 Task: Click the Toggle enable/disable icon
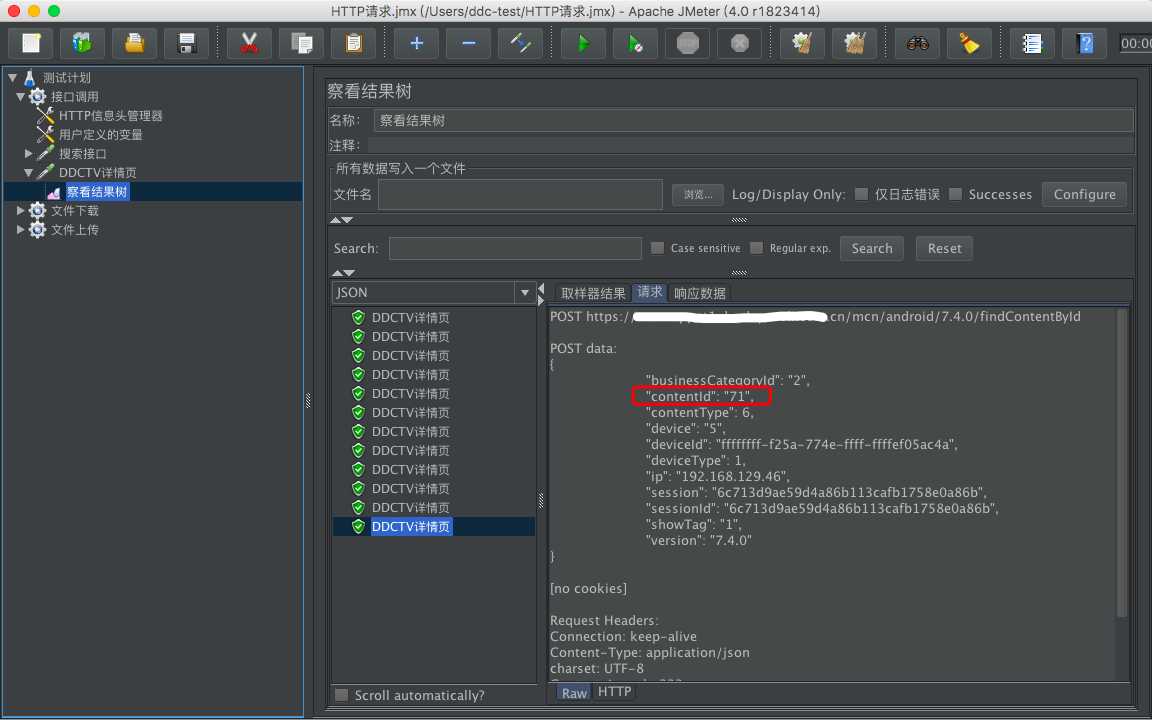pyautogui.click(x=521, y=43)
